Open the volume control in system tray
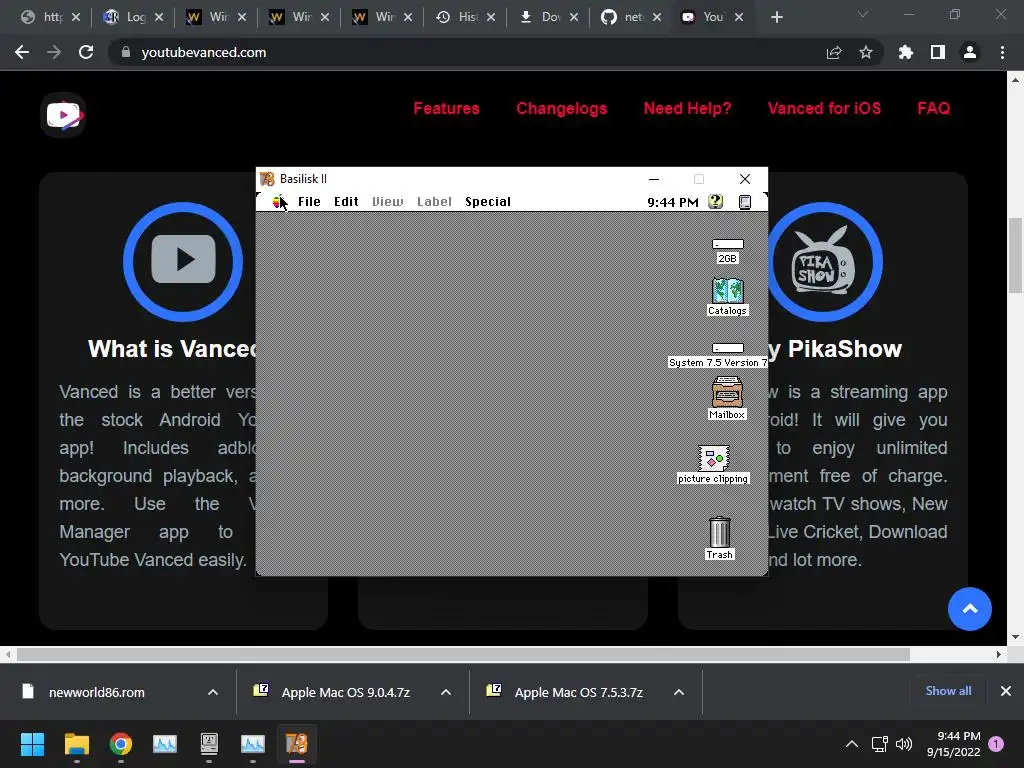The width and height of the screenshot is (1024, 768). pyautogui.click(x=904, y=744)
